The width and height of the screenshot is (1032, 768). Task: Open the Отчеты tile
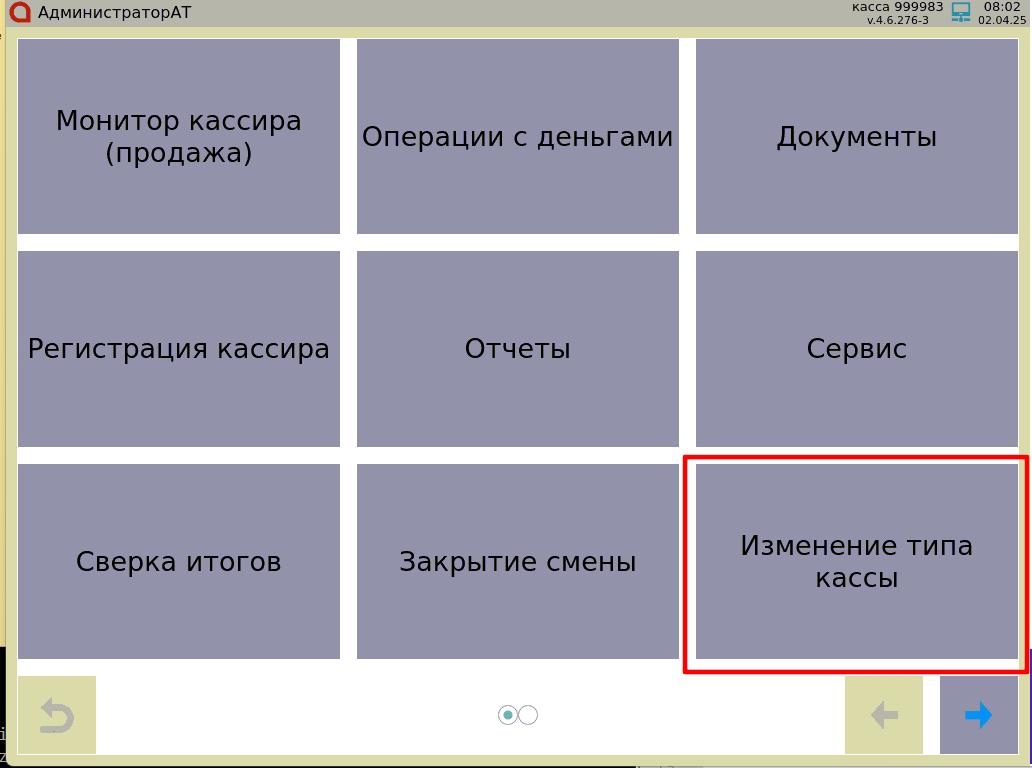tap(517, 349)
